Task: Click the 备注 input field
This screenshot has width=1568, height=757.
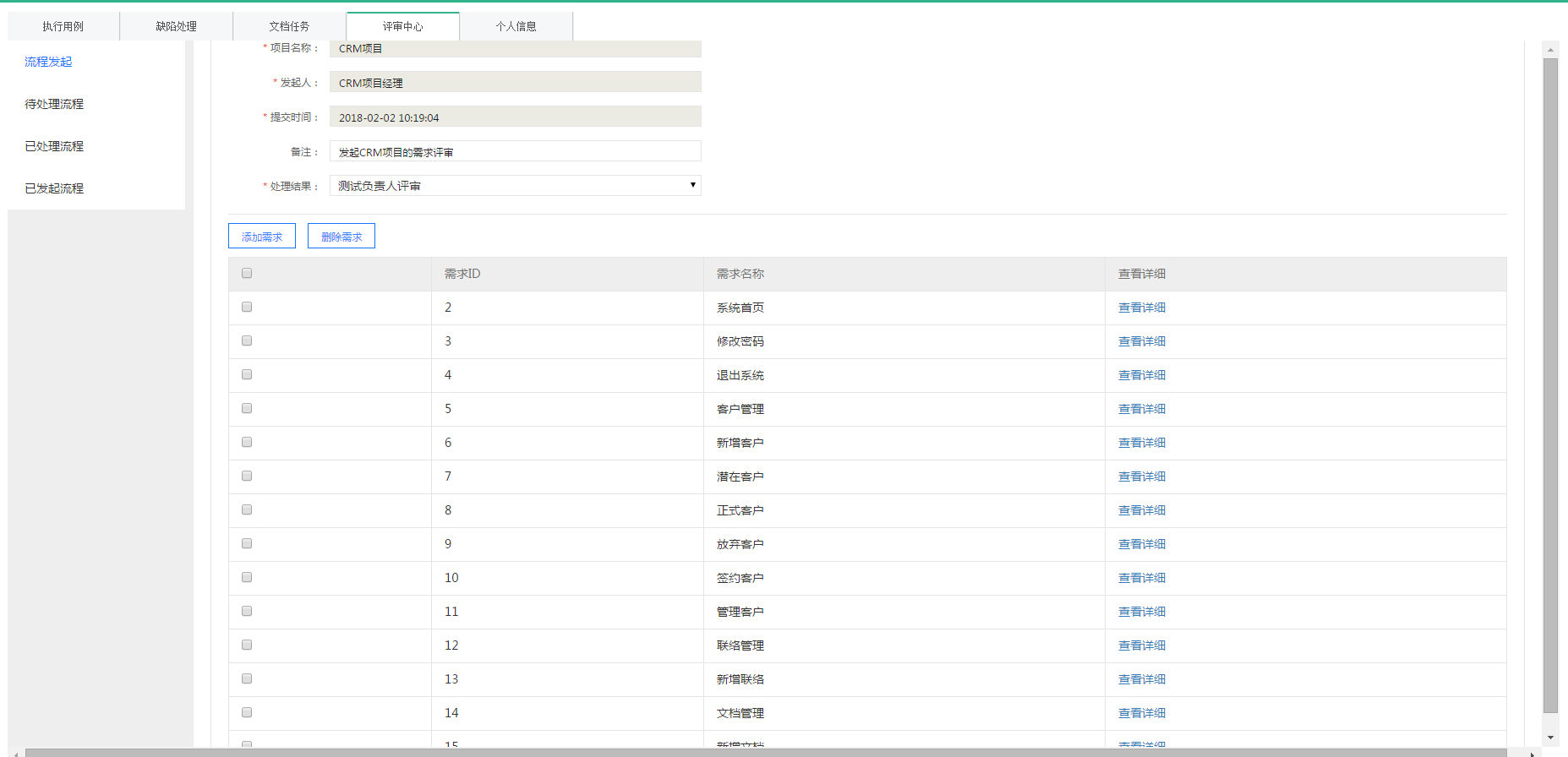Action: [x=515, y=152]
